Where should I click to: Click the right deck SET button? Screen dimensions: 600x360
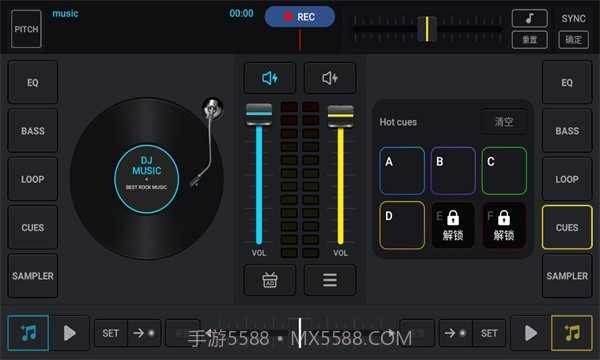click(x=489, y=333)
